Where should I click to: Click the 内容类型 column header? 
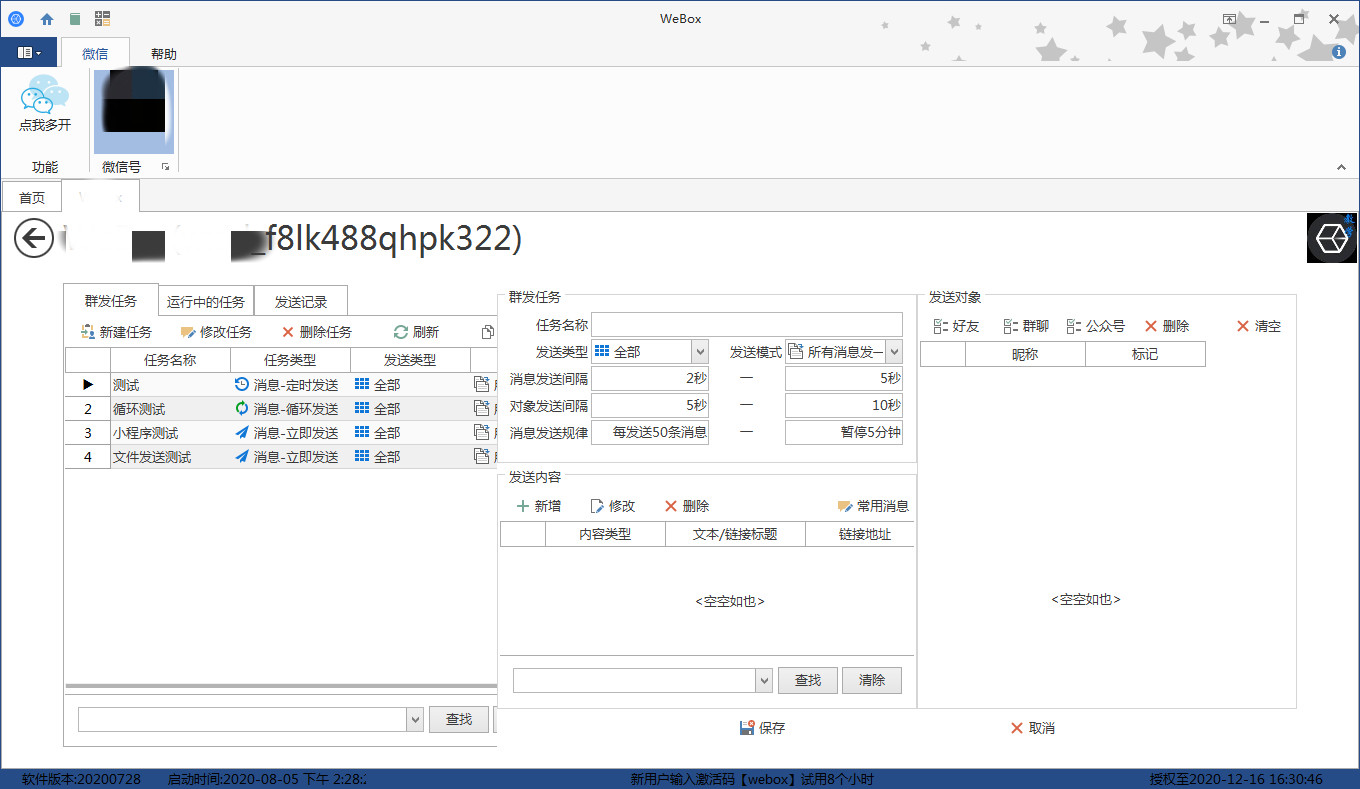click(605, 534)
